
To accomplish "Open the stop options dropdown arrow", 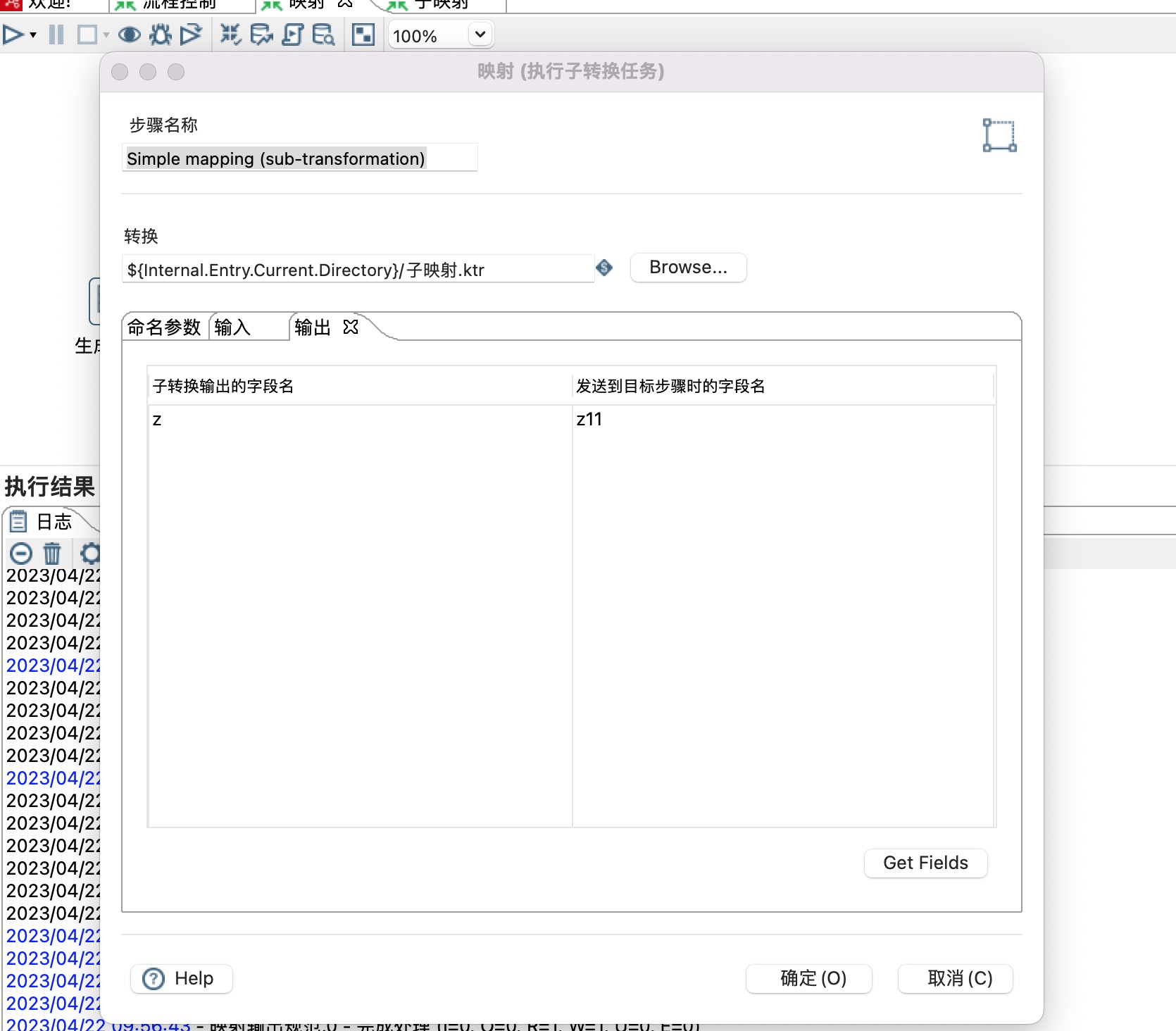I will pyautogui.click(x=106, y=35).
